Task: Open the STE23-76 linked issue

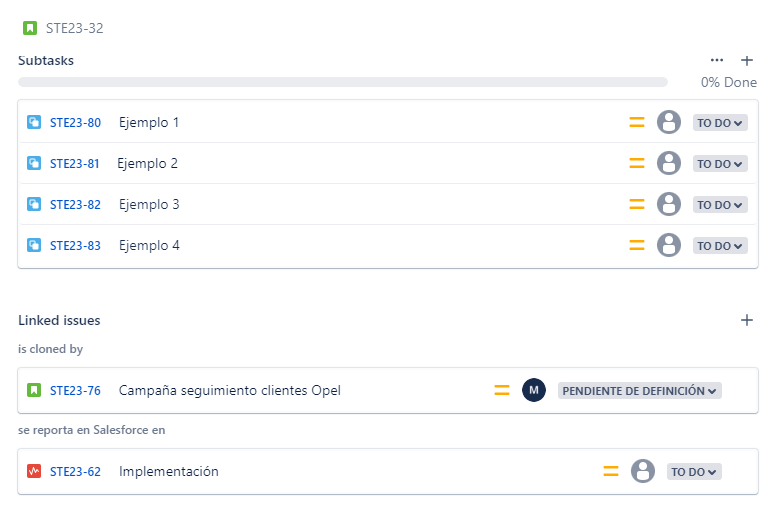Action: (75, 390)
